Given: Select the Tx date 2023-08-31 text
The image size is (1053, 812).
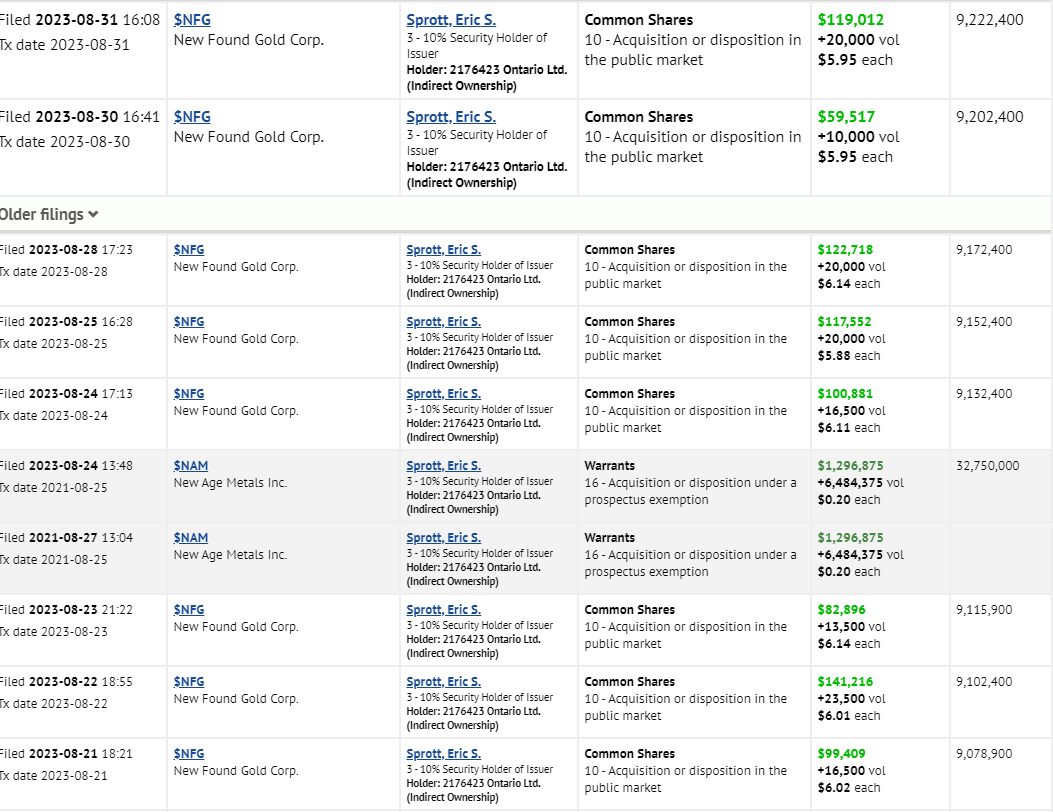Looking at the screenshot, I should pyautogui.click(x=64, y=45).
